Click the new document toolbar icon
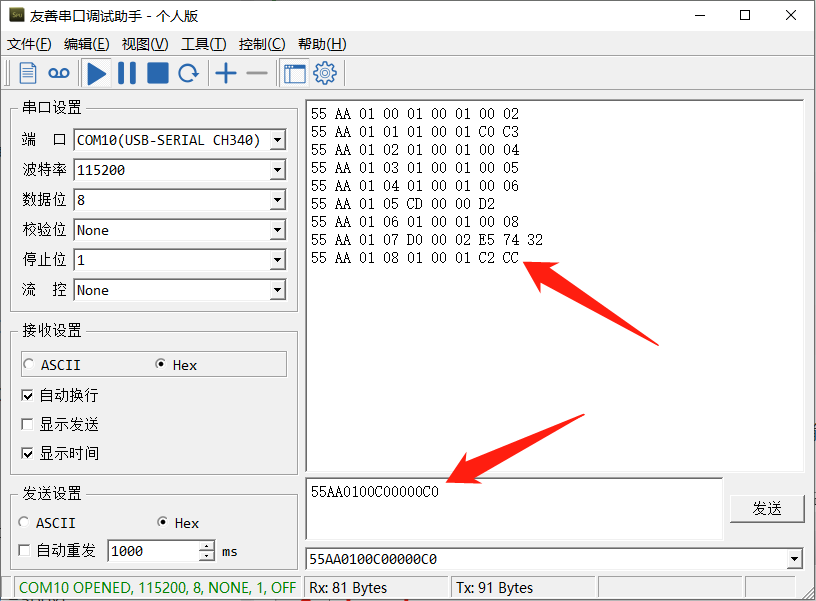The width and height of the screenshot is (816, 601). point(28,73)
